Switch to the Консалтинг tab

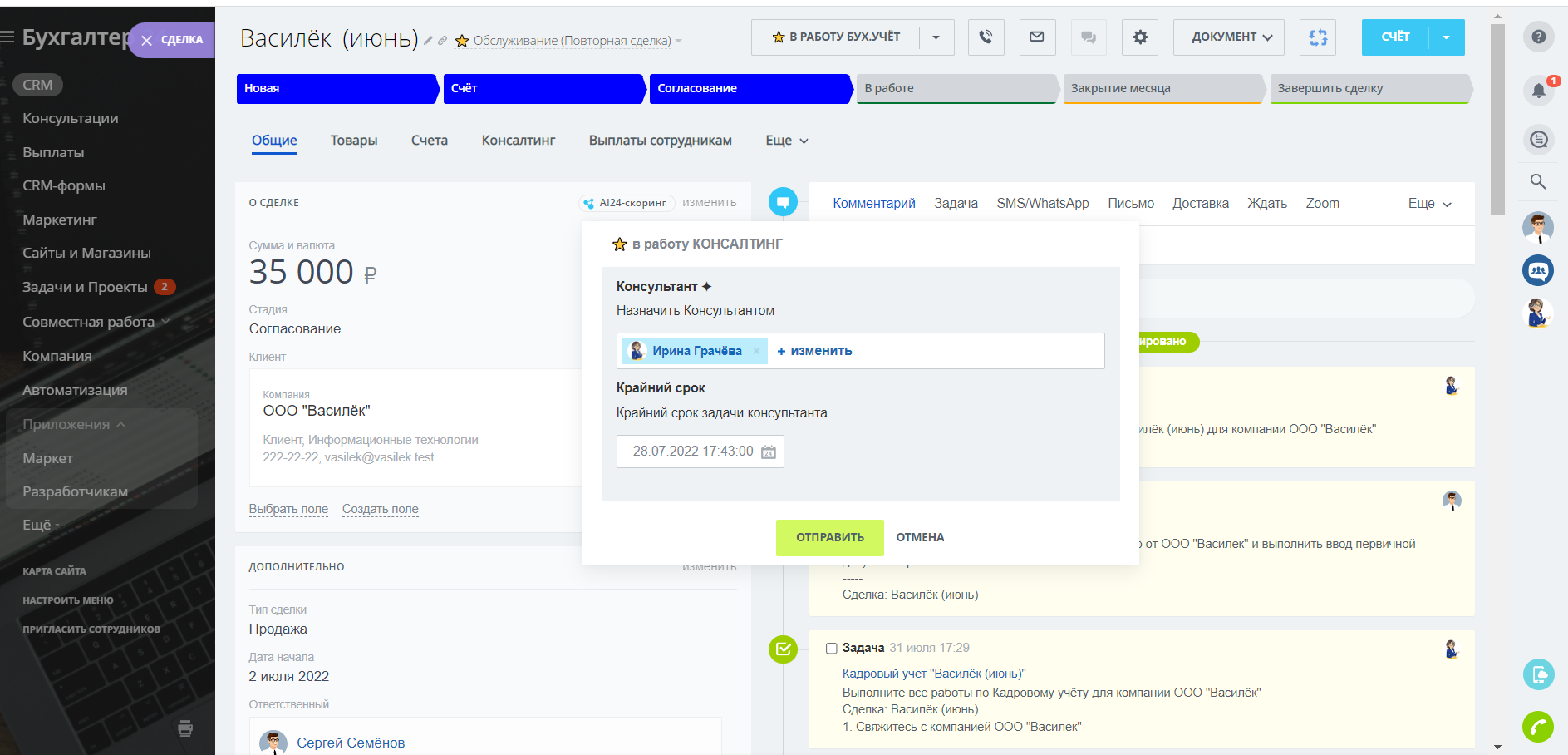pyautogui.click(x=518, y=141)
